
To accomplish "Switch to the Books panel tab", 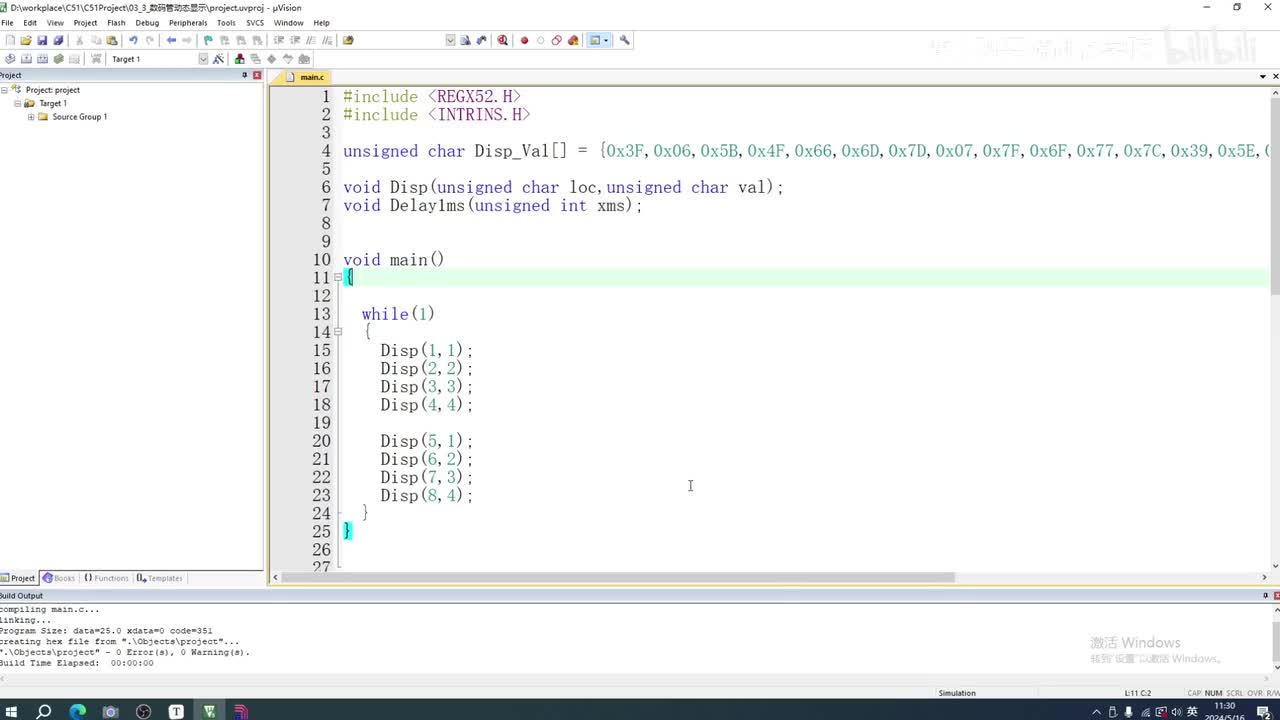I will [x=59, y=578].
